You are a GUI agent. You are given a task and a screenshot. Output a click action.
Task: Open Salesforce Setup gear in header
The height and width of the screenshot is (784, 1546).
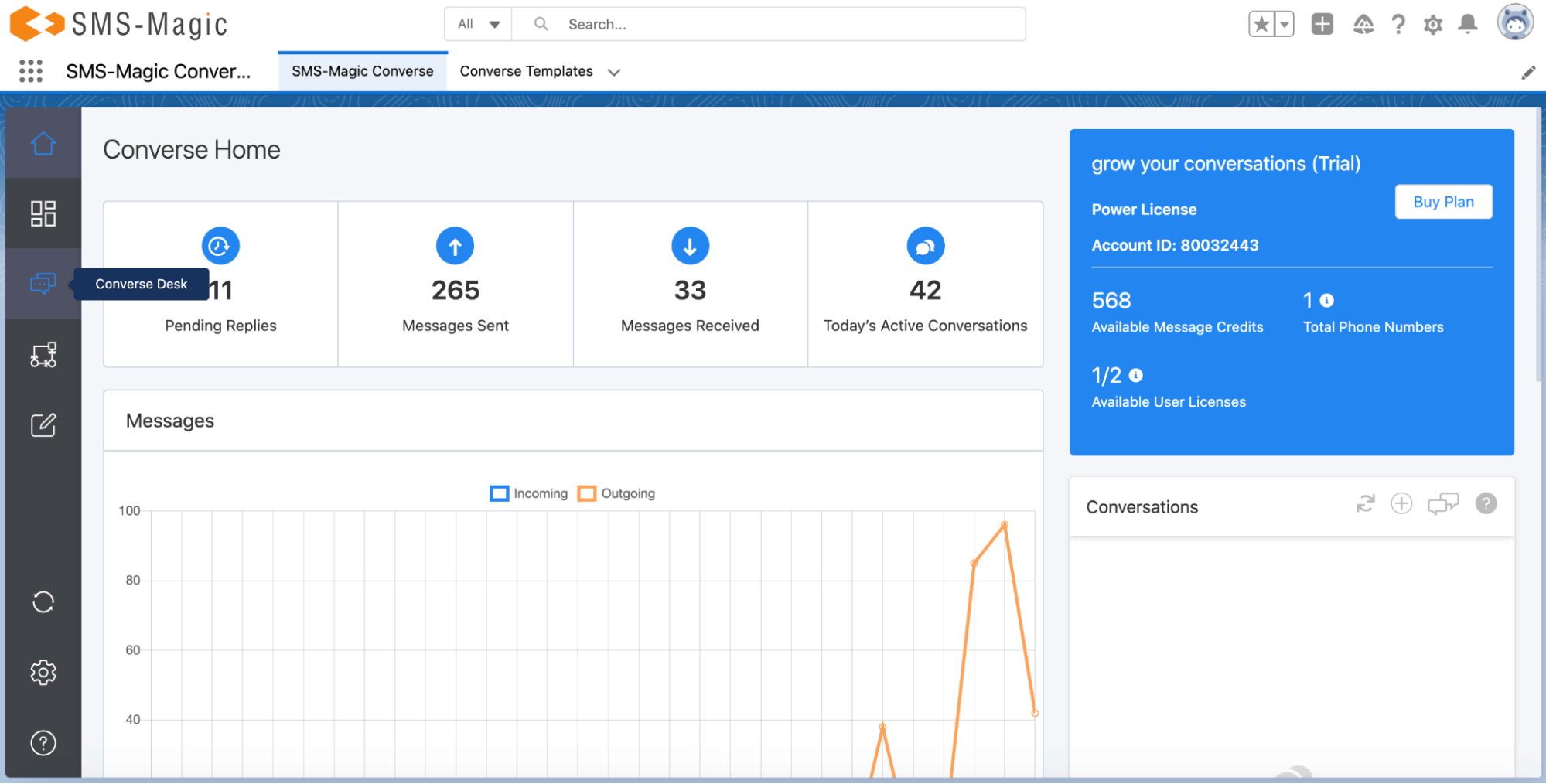tap(1433, 25)
